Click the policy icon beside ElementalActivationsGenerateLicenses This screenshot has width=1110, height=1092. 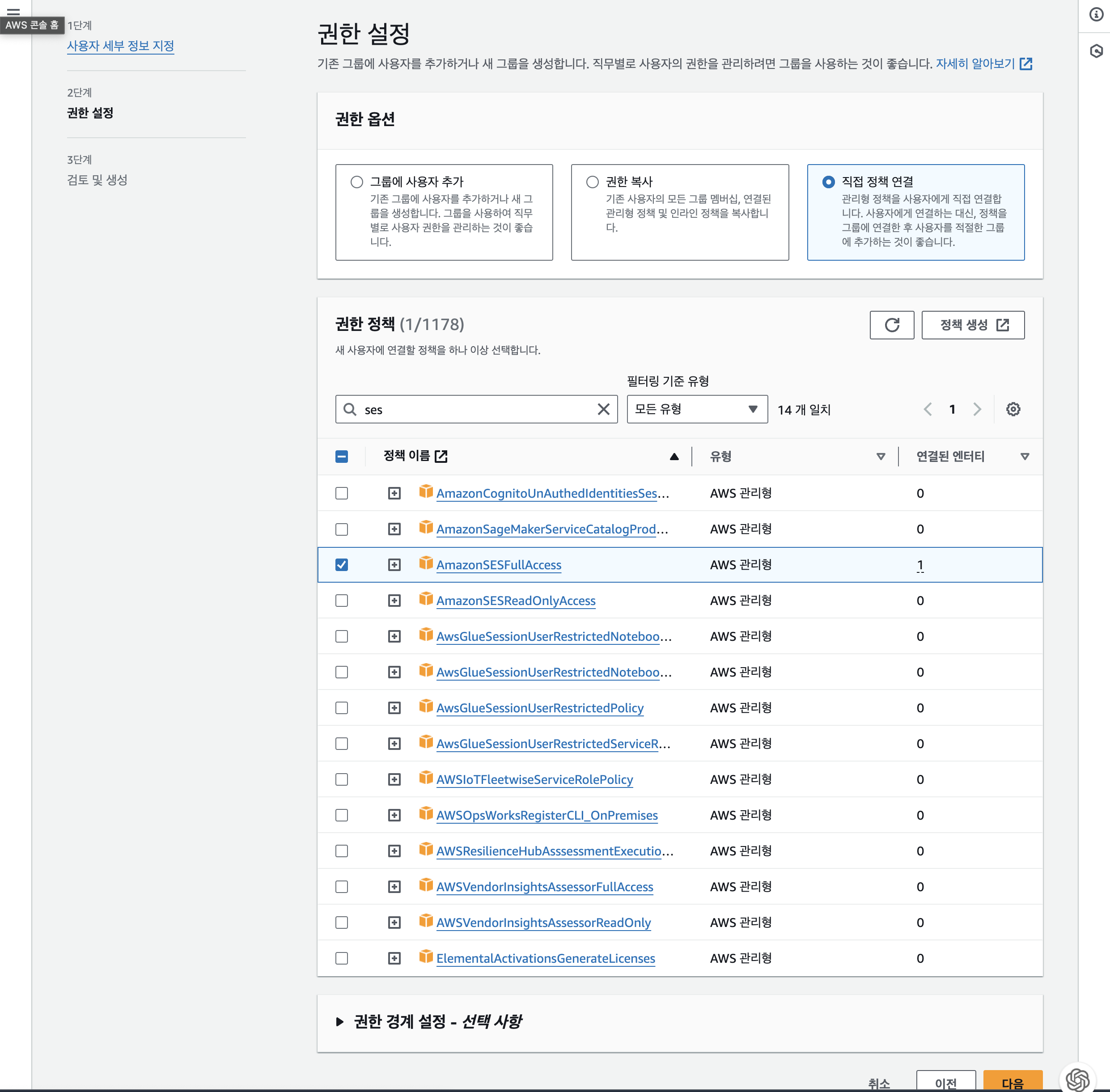coord(426,956)
